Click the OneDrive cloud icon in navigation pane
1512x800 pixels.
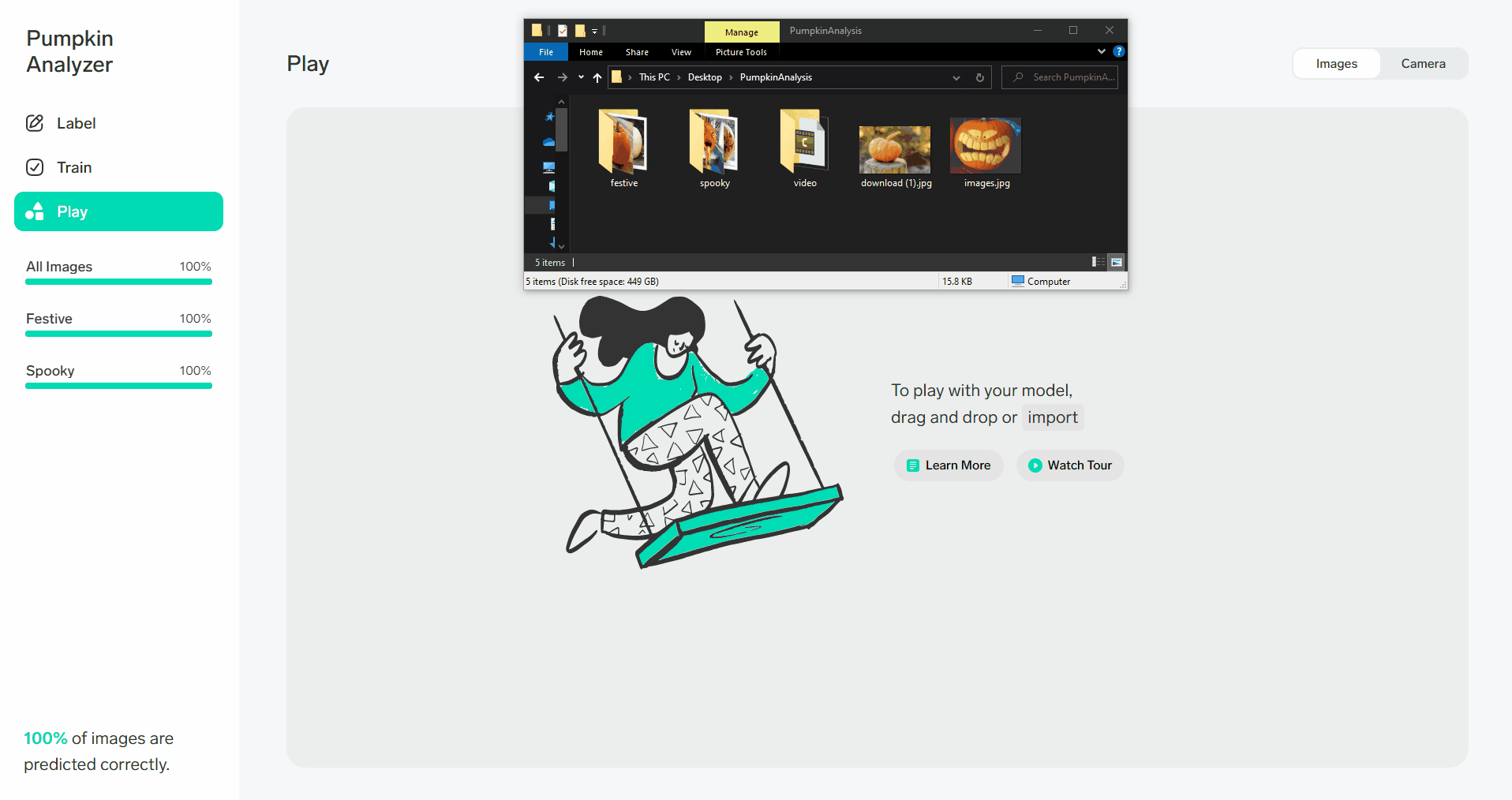[x=548, y=142]
